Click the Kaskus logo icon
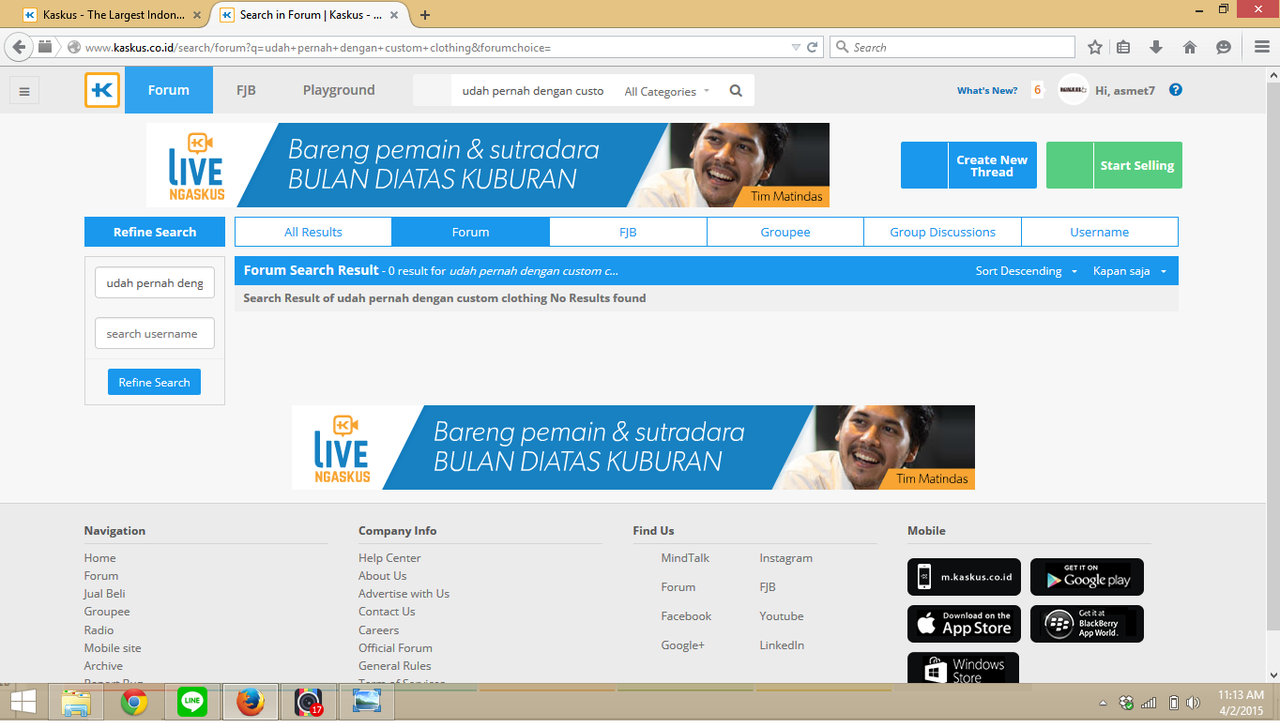Image resolution: width=1280 pixels, height=728 pixels. (x=102, y=90)
